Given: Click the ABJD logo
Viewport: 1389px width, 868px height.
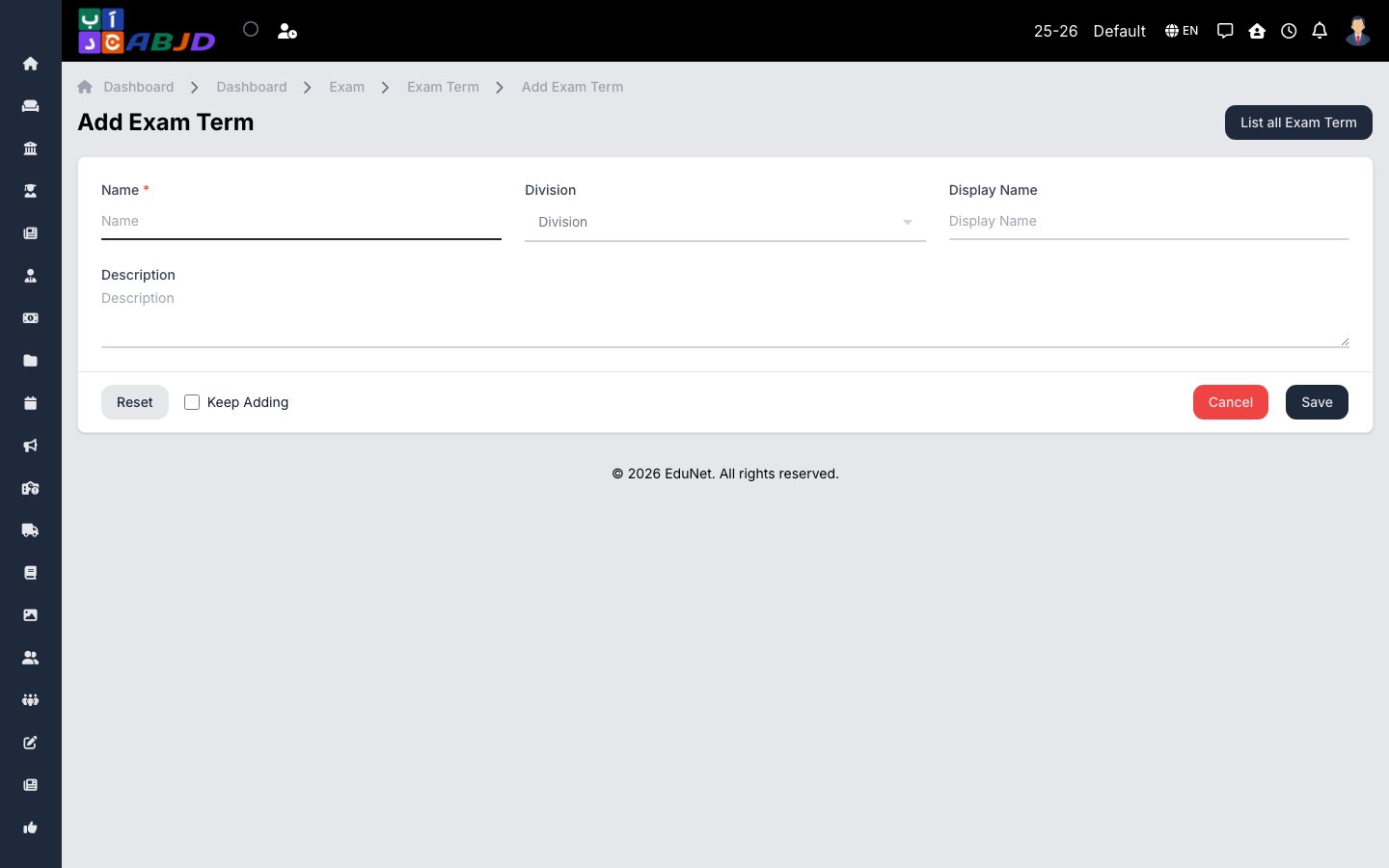Looking at the screenshot, I should 147,31.
